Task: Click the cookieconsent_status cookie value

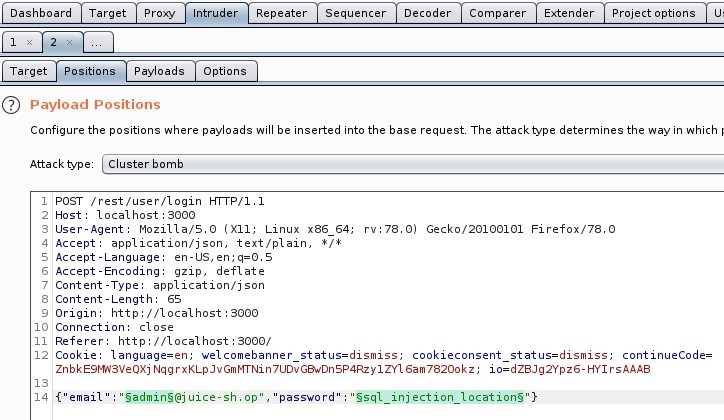Action: point(584,355)
